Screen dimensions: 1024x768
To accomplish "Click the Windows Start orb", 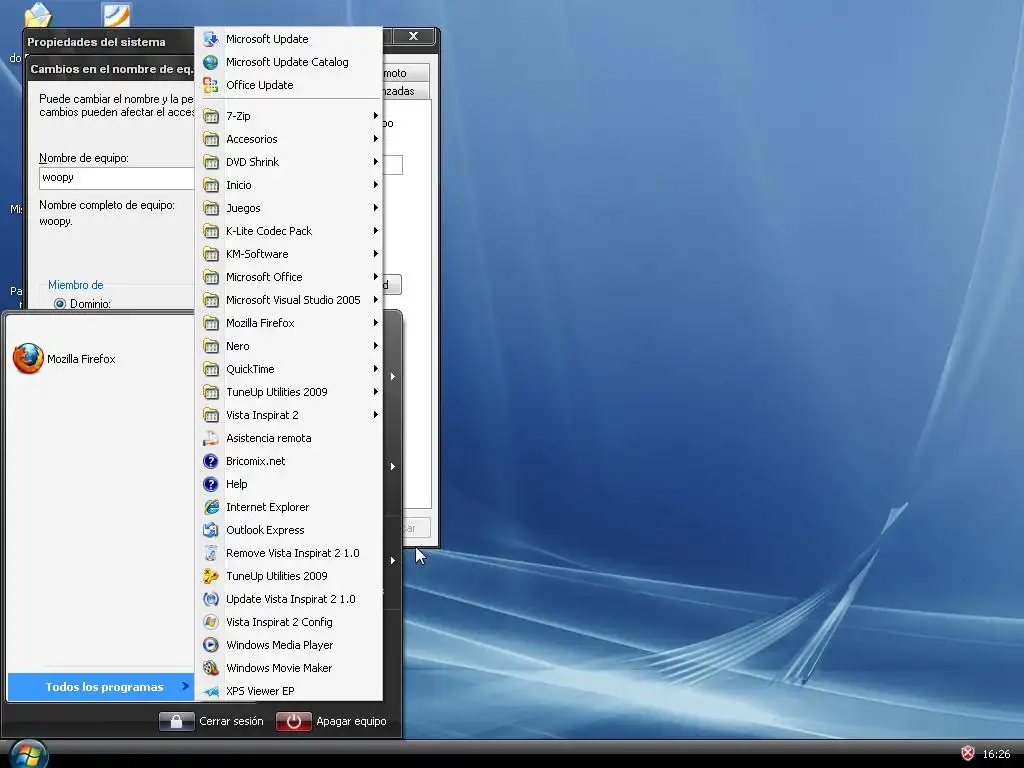I will (29, 754).
